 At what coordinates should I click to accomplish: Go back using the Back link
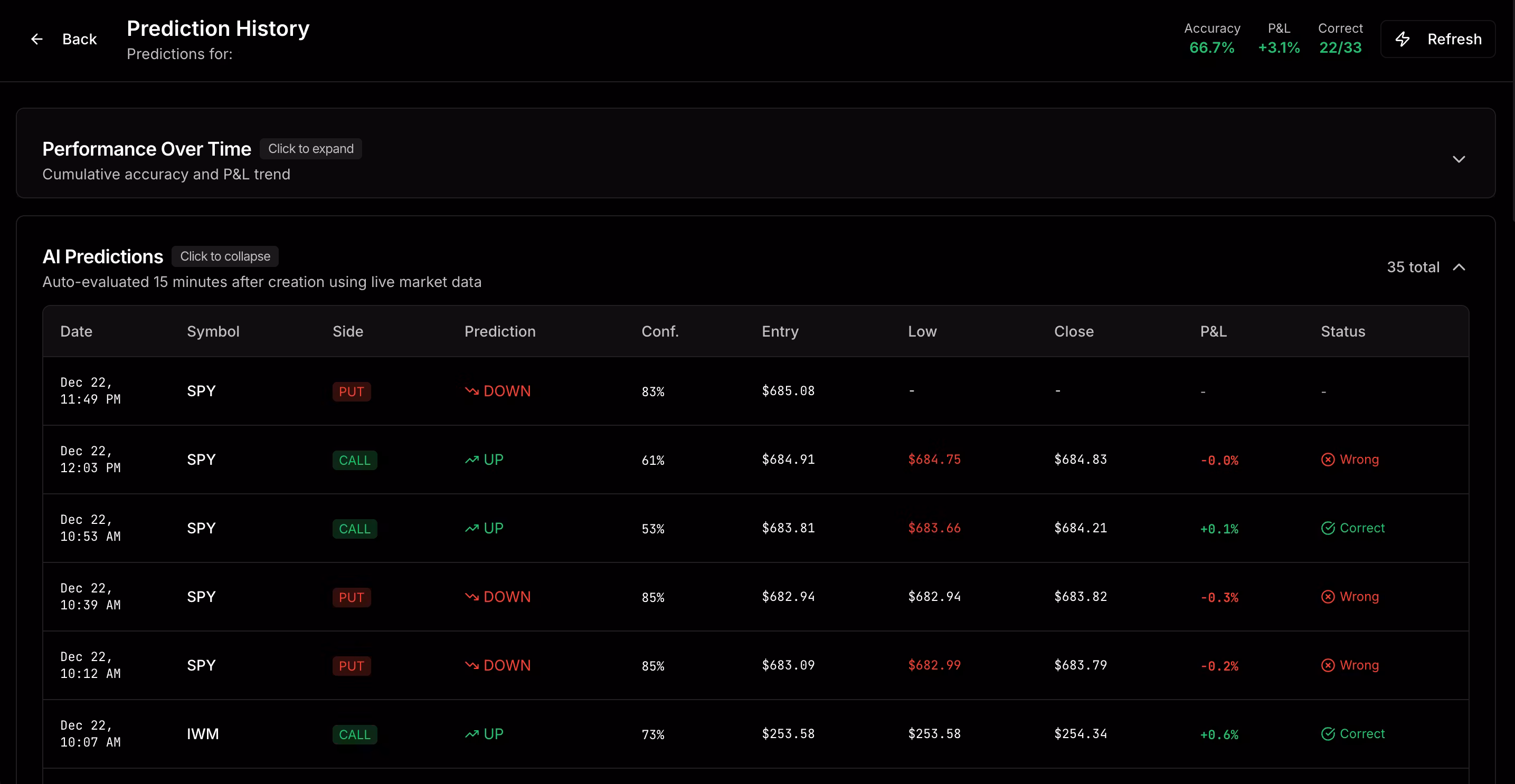(79, 40)
